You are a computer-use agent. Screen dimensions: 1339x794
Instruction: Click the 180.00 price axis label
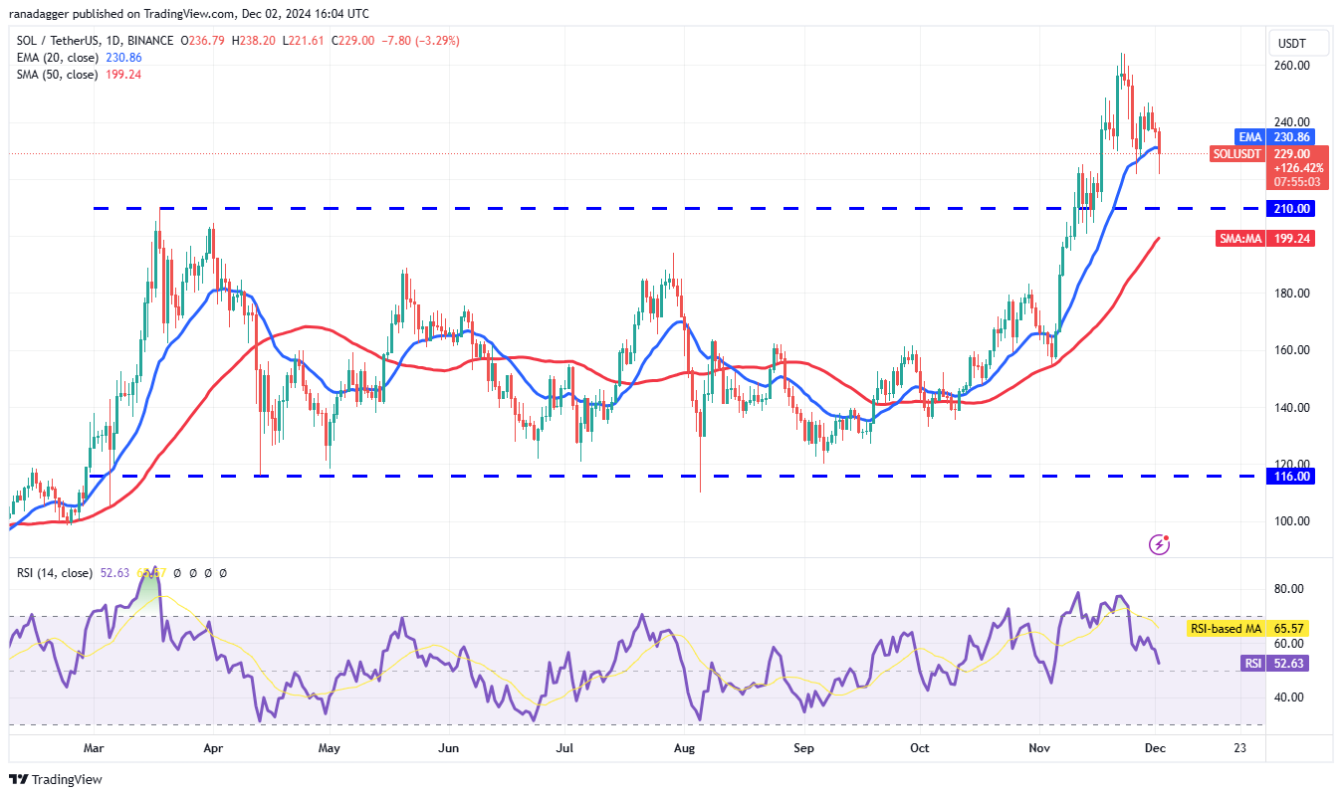tap(1292, 294)
